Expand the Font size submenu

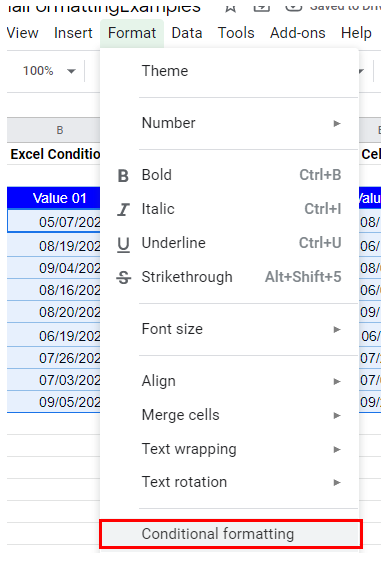[229, 329]
